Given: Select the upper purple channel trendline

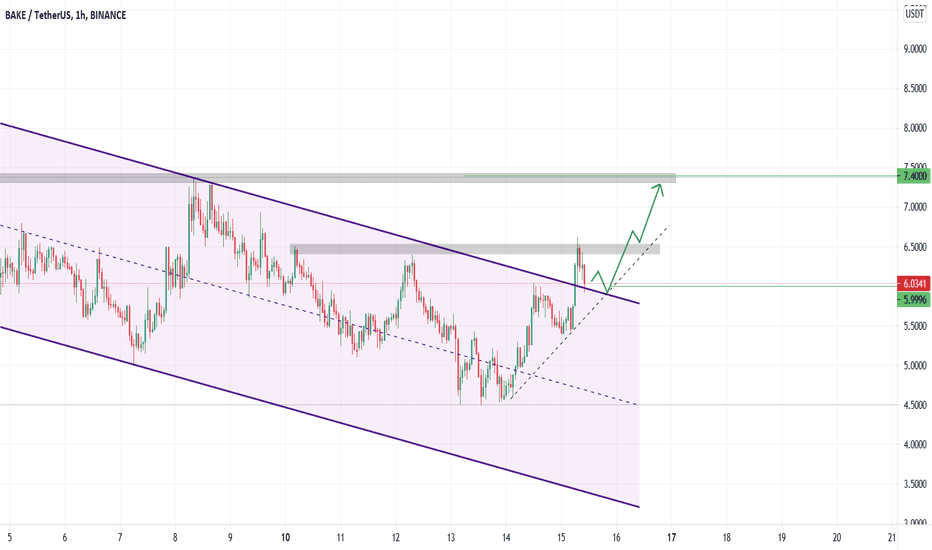Looking at the screenshot, I should (319, 213).
